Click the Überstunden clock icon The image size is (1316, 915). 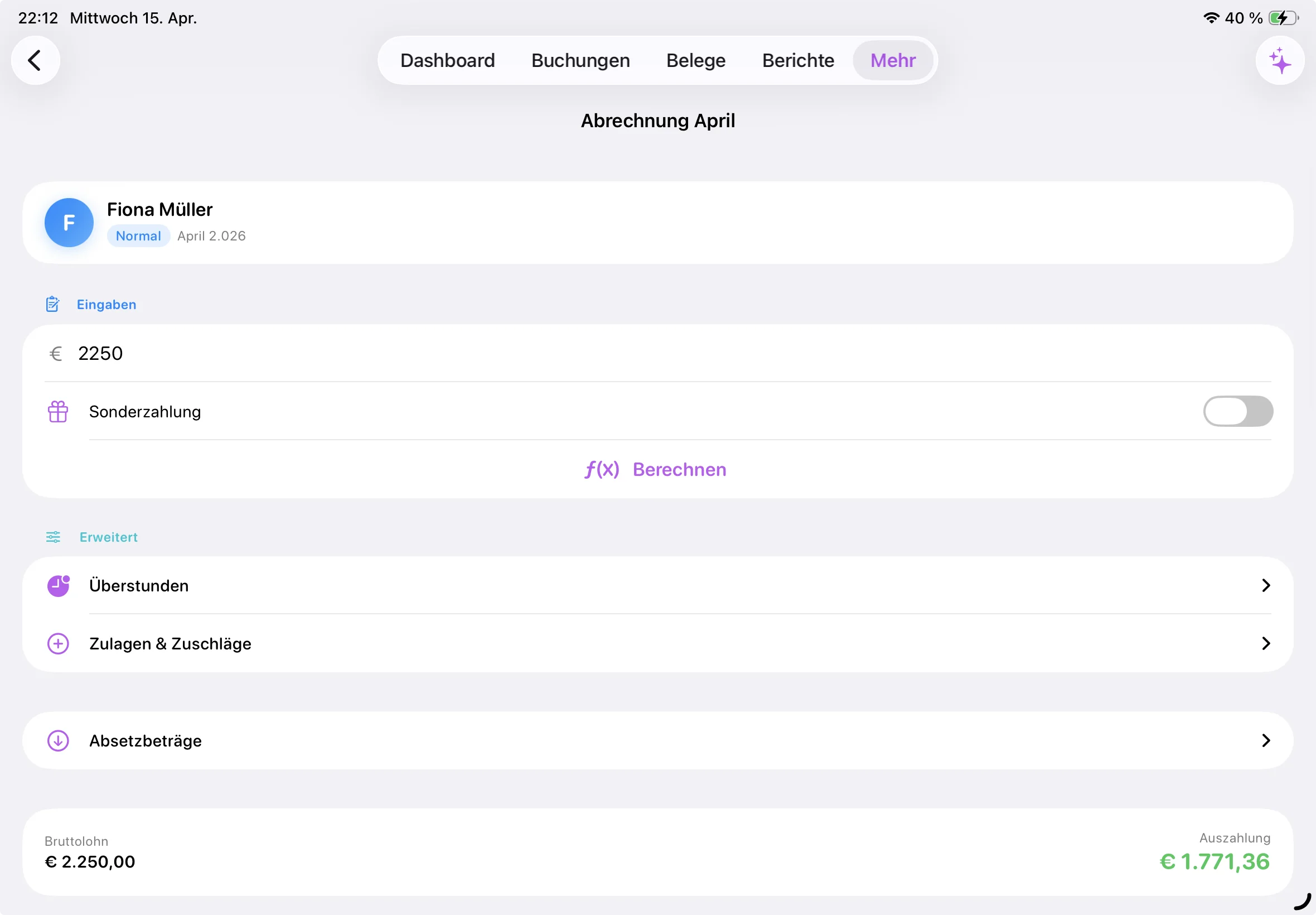(58, 586)
